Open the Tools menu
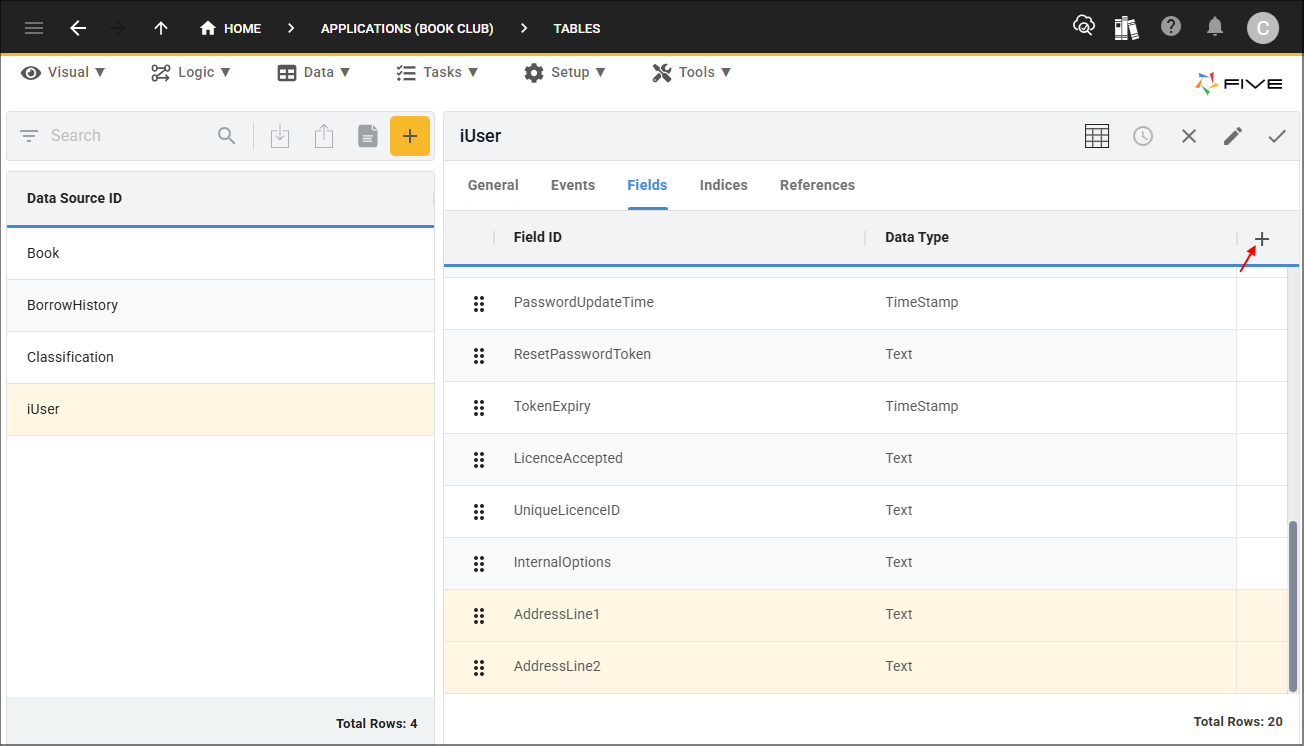 click(x=692, y=72)
